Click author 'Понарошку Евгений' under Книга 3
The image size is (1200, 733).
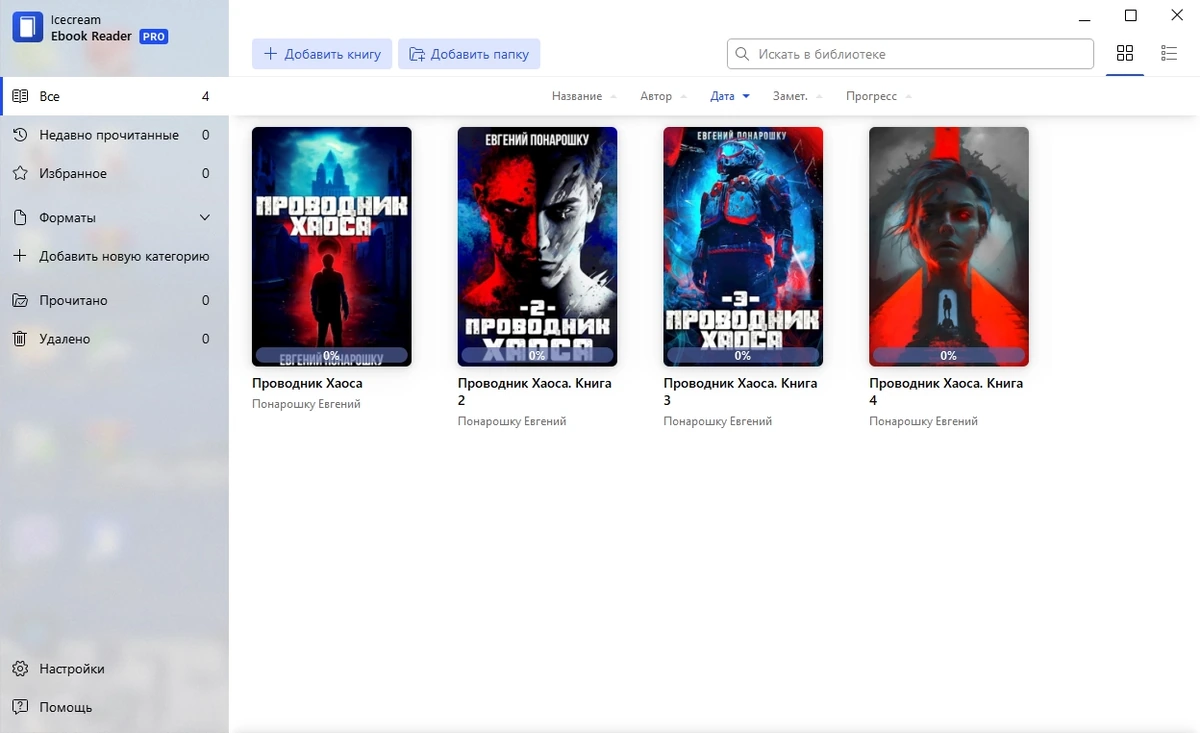tap(718, 422)
